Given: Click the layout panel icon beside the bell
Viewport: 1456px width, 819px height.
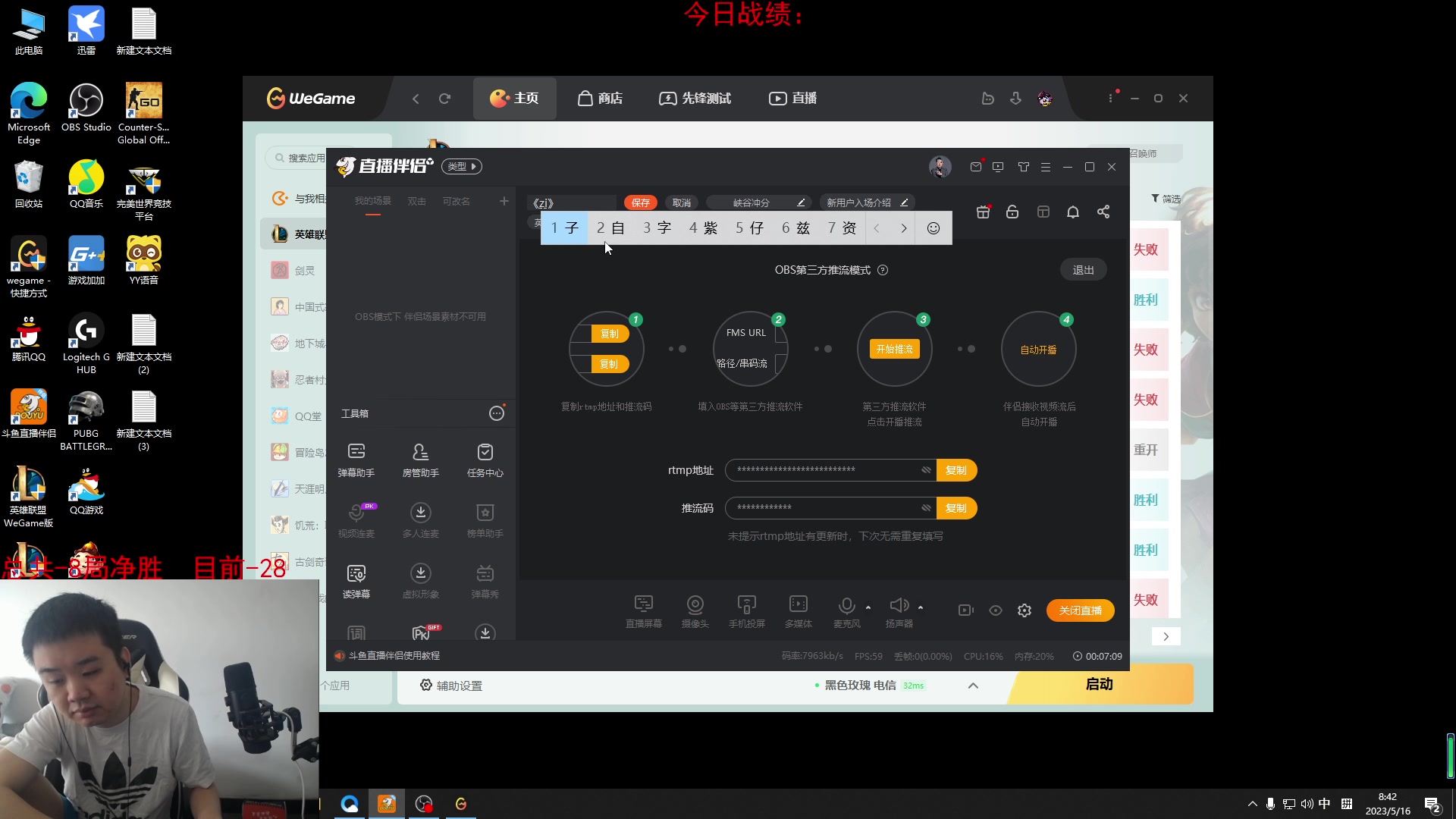Looking at the screenshot, I should [x=1043, y=212].
